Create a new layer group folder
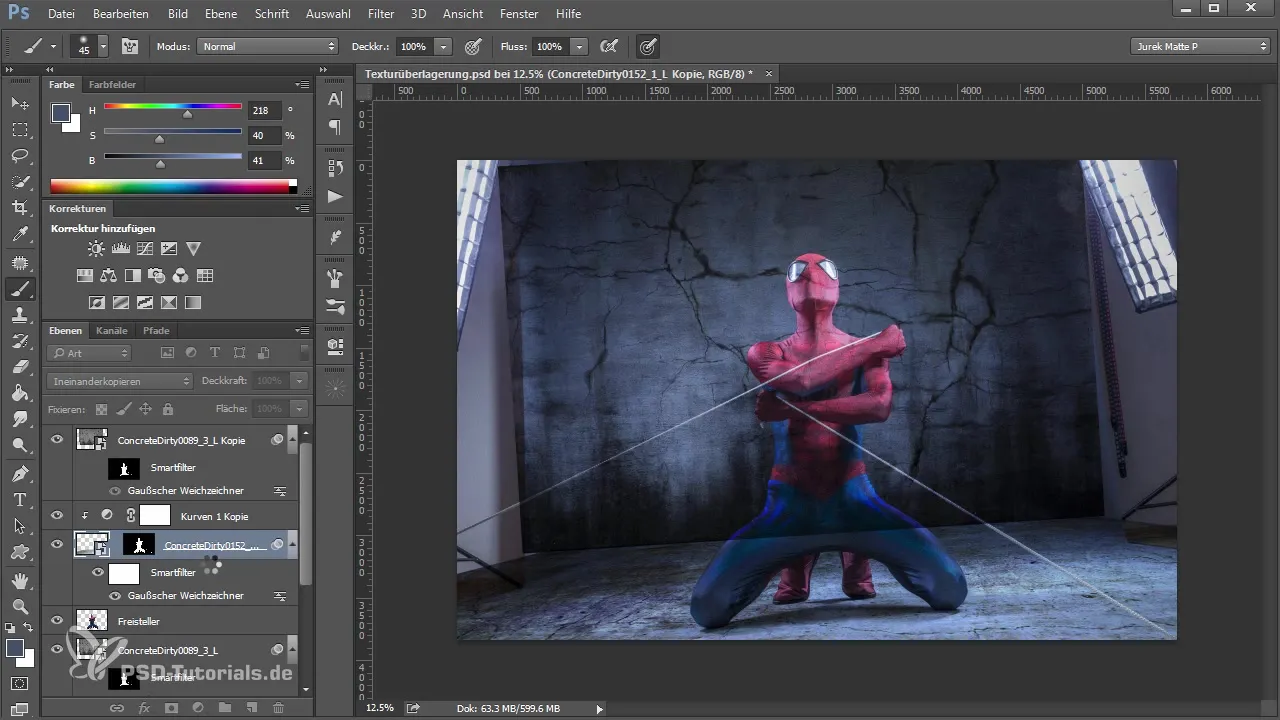This screenshot has width=1280, height=720. (225, 708)
